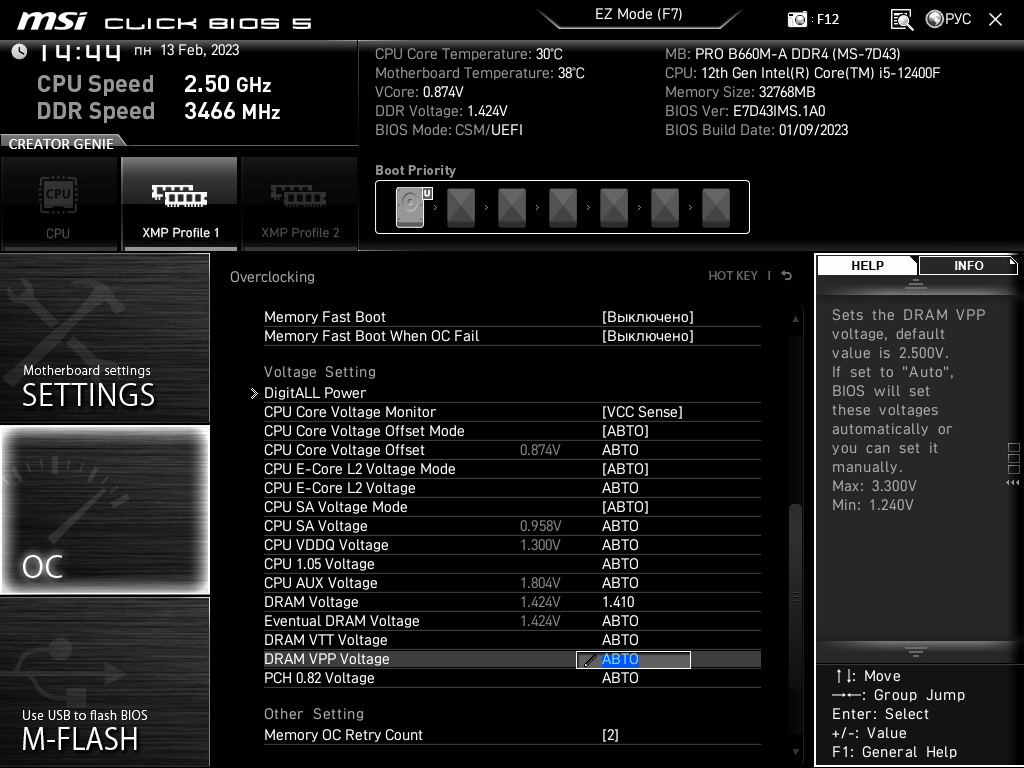The height and width of the screenshot is (768, 1024).
Task: Click the pencil edit icon in DRAM VPP field
Action: click(x=589, y=660)
